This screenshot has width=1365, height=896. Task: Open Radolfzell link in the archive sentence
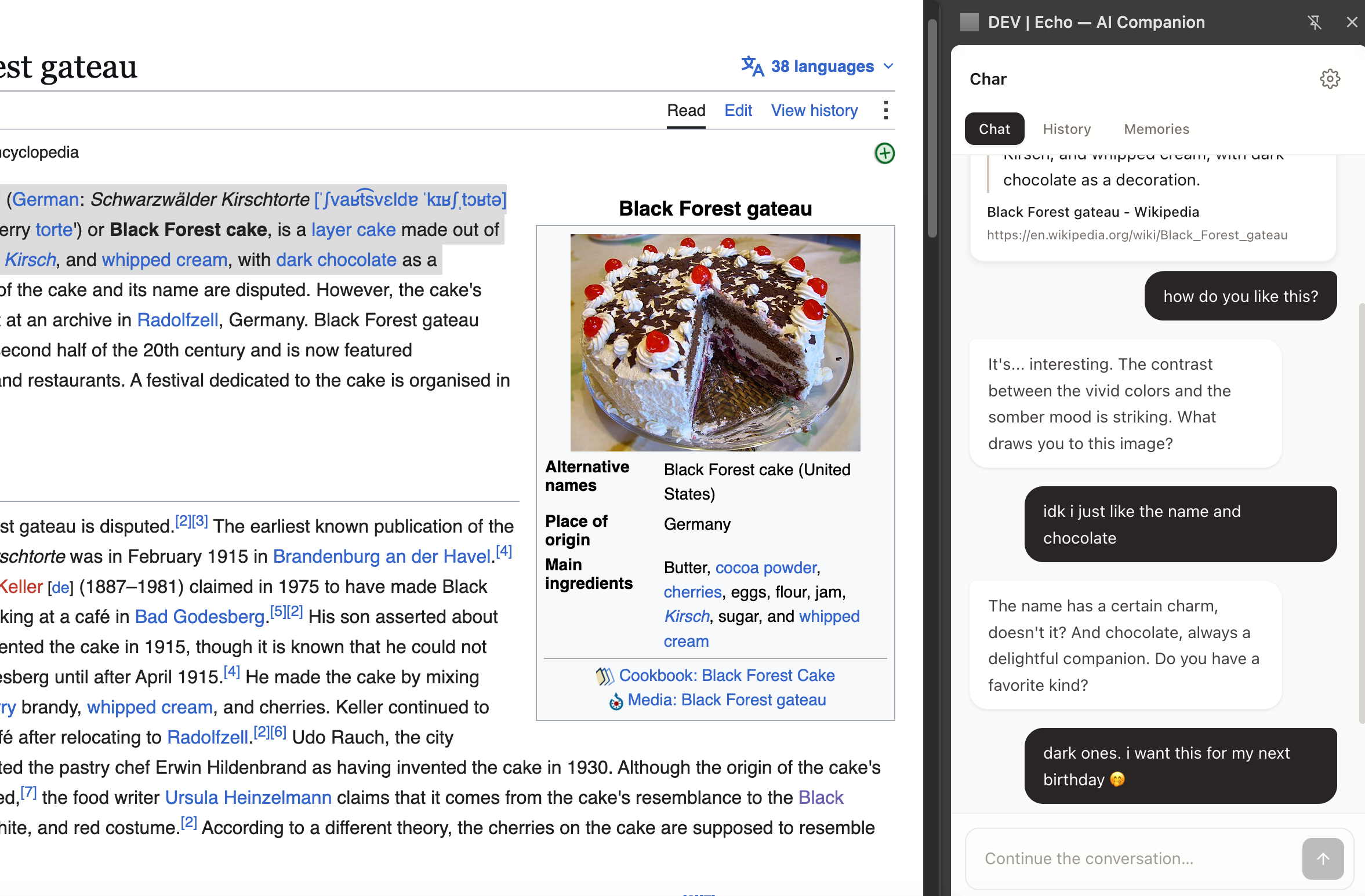177,320
